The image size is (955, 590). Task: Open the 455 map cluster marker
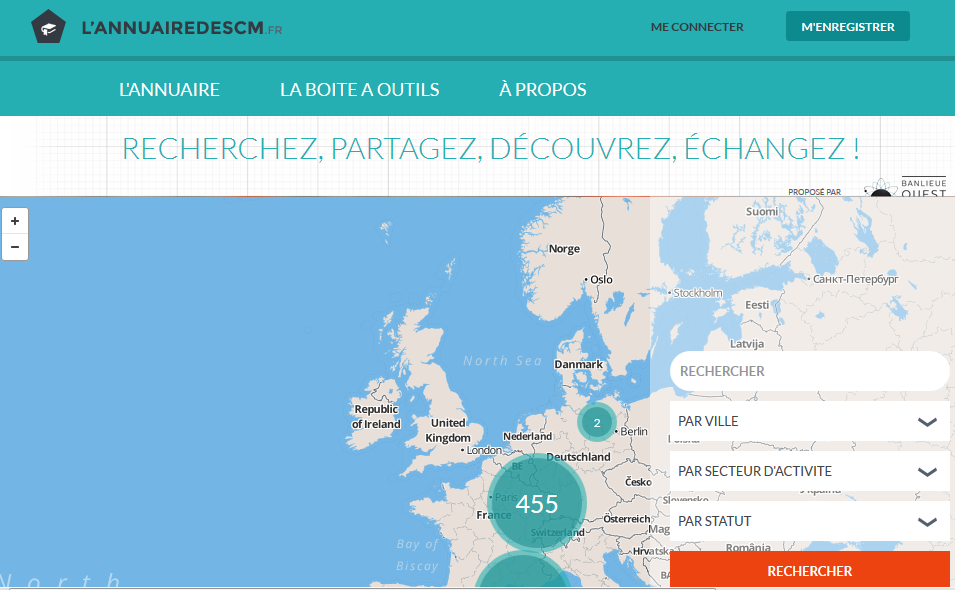coord(537,503)
